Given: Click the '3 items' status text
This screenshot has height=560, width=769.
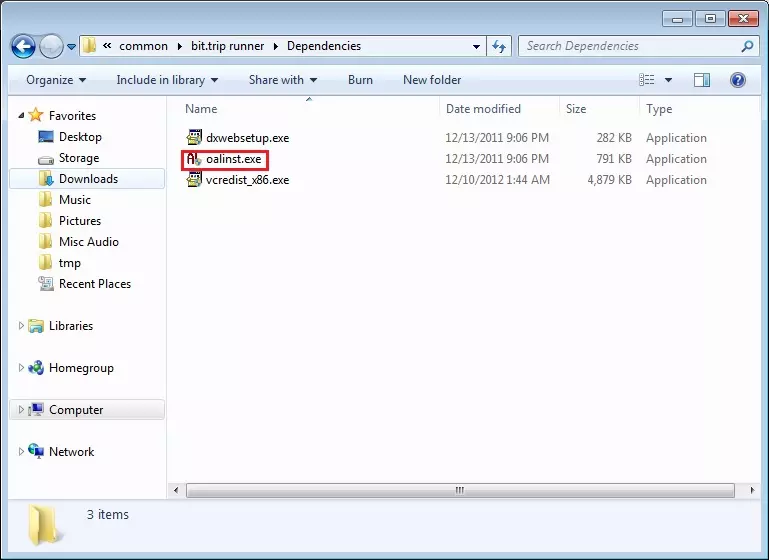Looking at the screenshot, I should pyautogui.click(x=107, y=515).
